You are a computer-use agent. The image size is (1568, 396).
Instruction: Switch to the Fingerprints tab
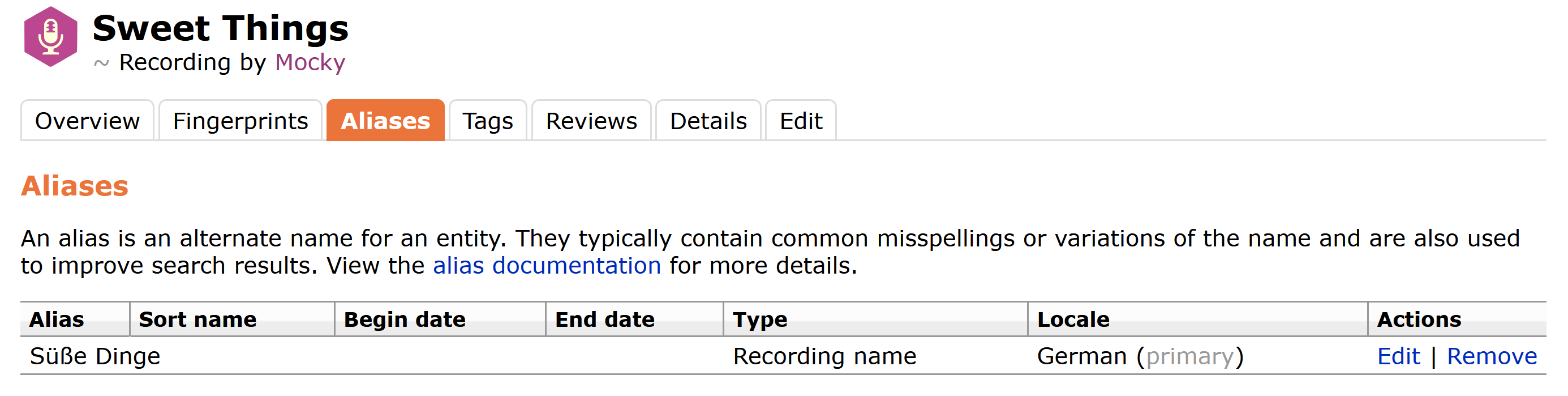240,121
